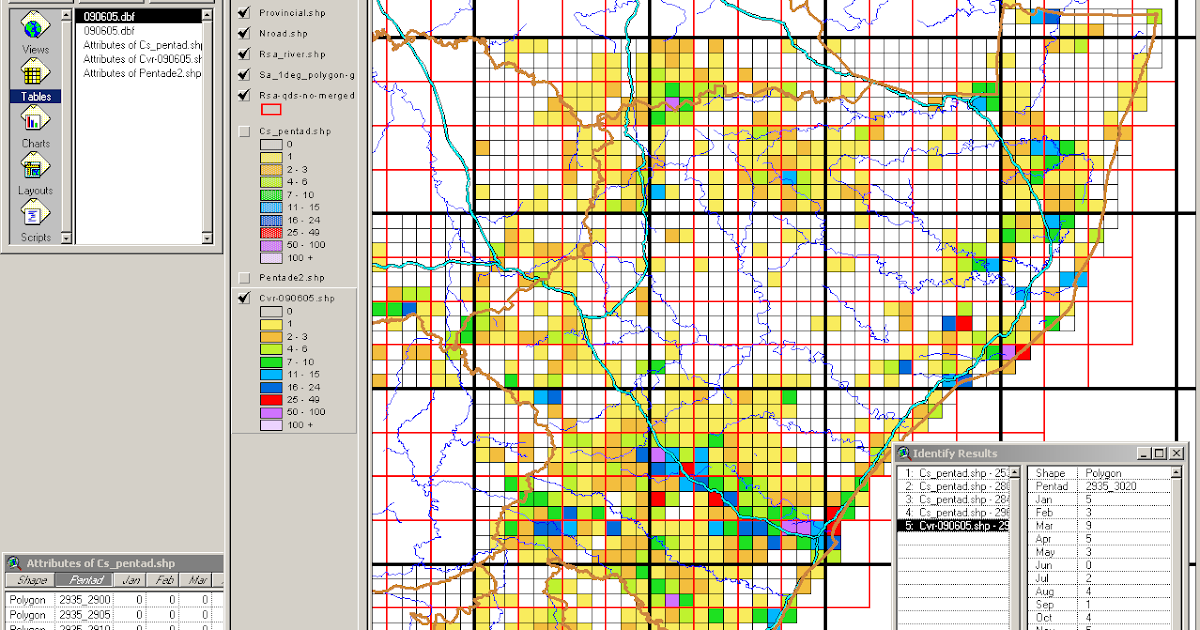Toggle visibility of Nroad.shp theme
The image size is (1200, 630).
(244, 33)
